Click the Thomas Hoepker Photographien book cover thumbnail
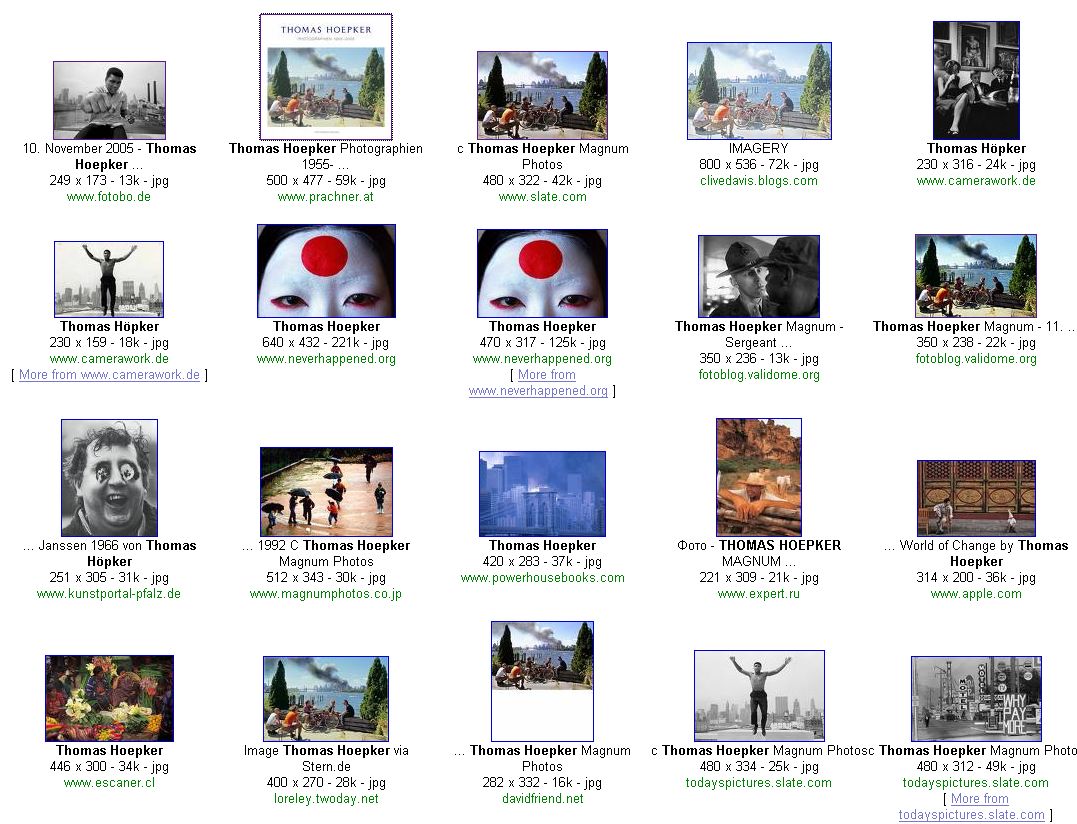 coord(326,77)
